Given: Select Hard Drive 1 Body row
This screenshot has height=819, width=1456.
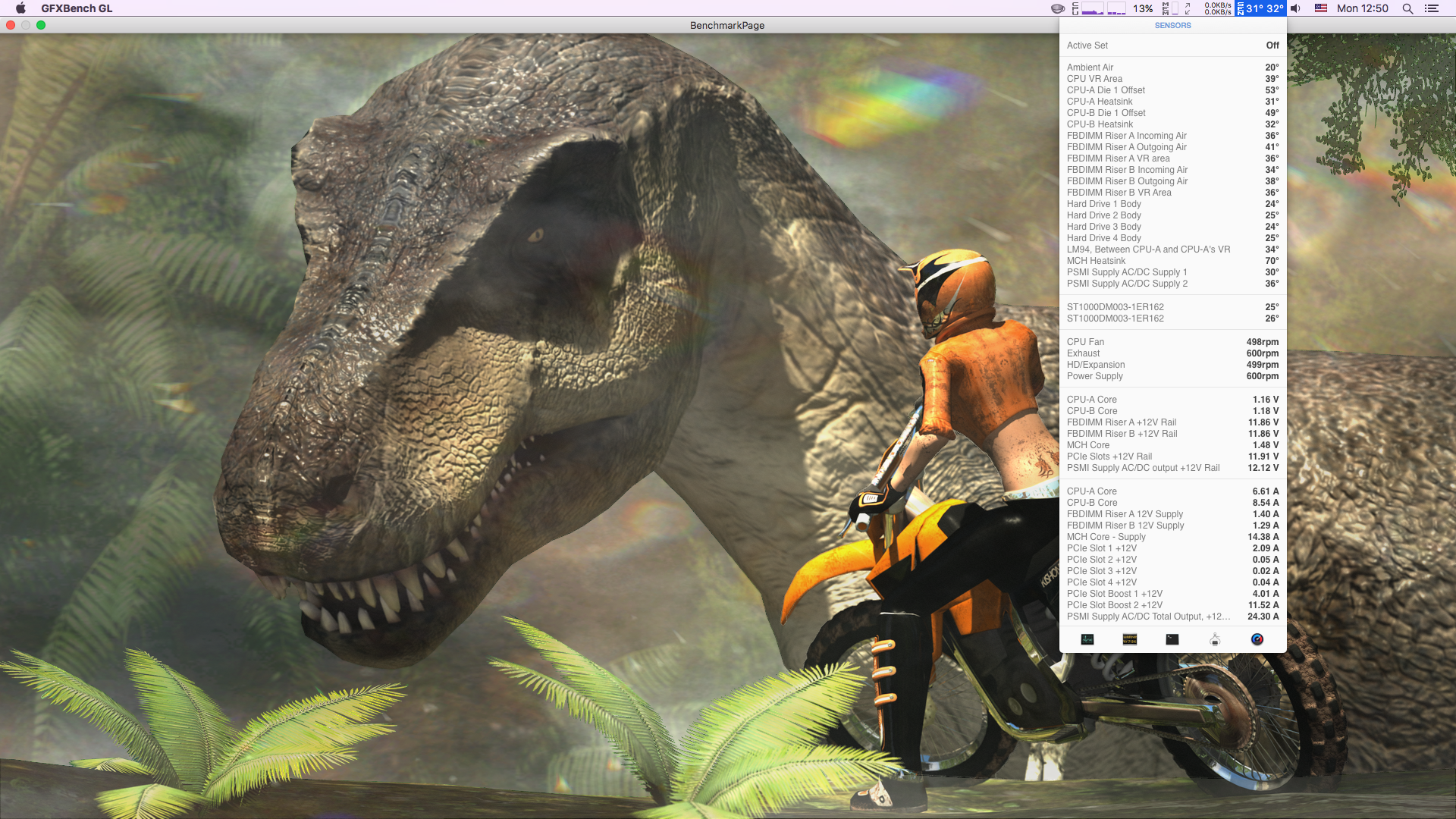Looking at the screenshot, I should pyautogui.click(x=1172, y=204).
